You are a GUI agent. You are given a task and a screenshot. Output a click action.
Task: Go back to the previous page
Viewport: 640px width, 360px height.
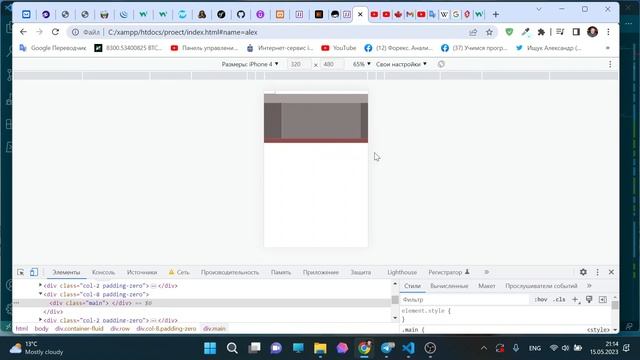(x=23, y=32)
